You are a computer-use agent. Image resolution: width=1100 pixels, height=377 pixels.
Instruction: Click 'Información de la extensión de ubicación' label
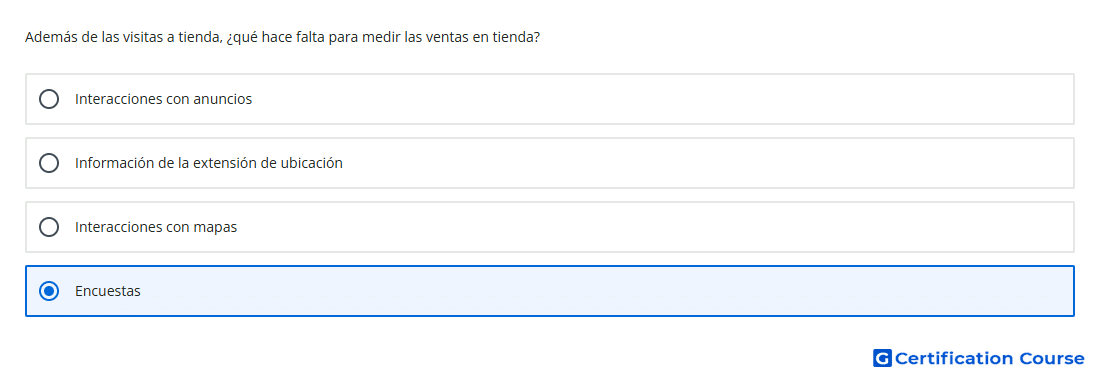click(x=209, y=163)
